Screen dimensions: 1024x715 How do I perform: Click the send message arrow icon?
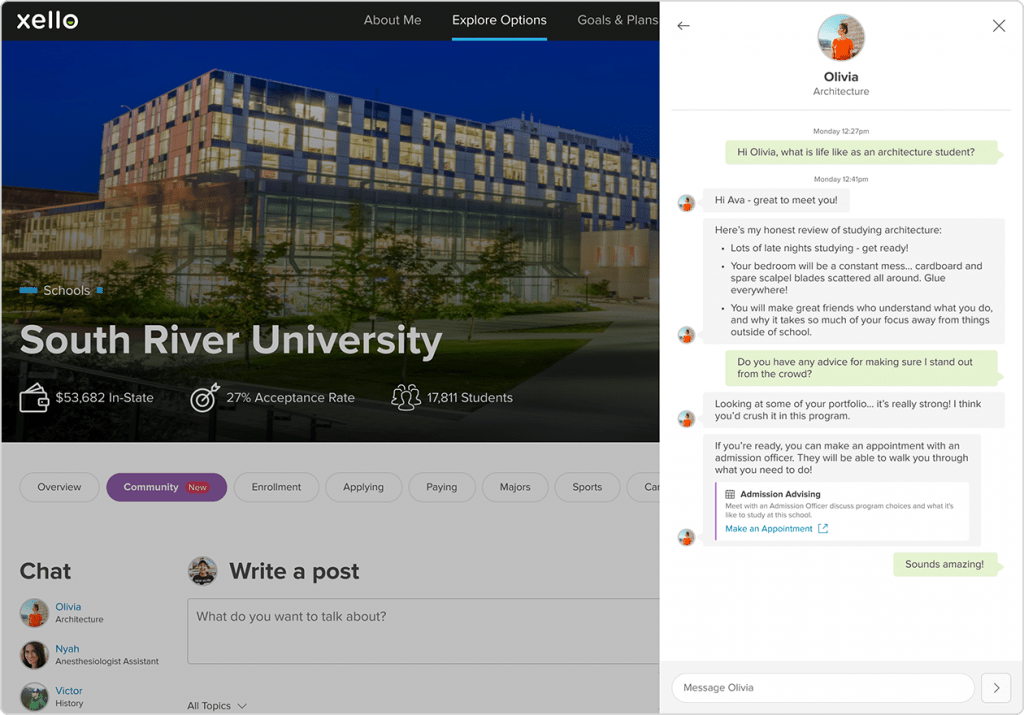[x=996, y=688]
